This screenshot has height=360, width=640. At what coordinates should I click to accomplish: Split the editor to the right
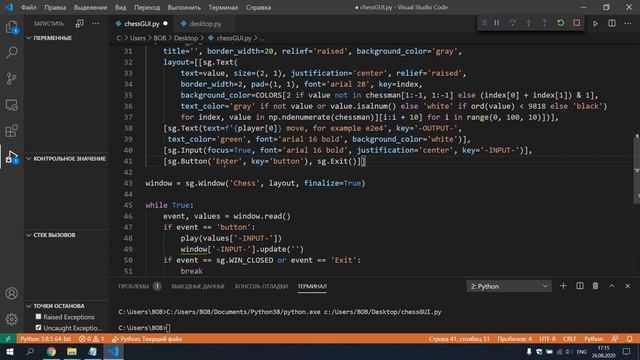[x=611, y=24]
